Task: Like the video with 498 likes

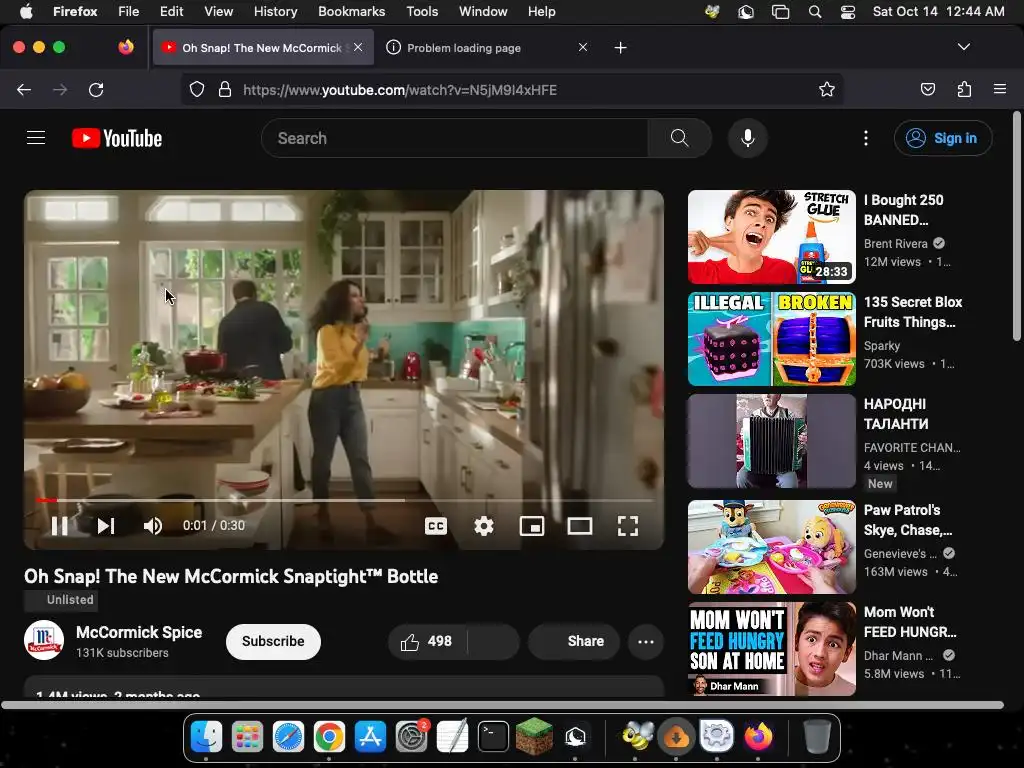Action: 427,641
